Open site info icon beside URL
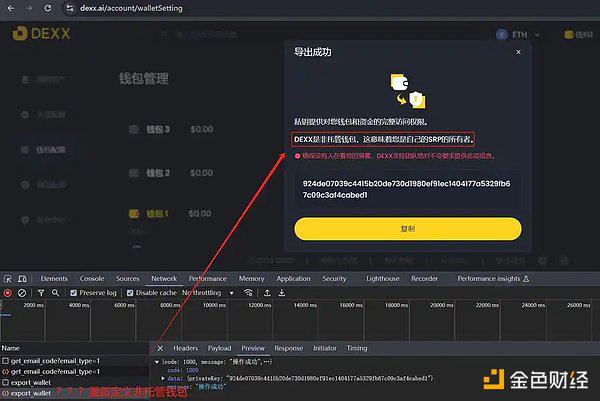The image size is (600, 401). [x=70, y=8]
